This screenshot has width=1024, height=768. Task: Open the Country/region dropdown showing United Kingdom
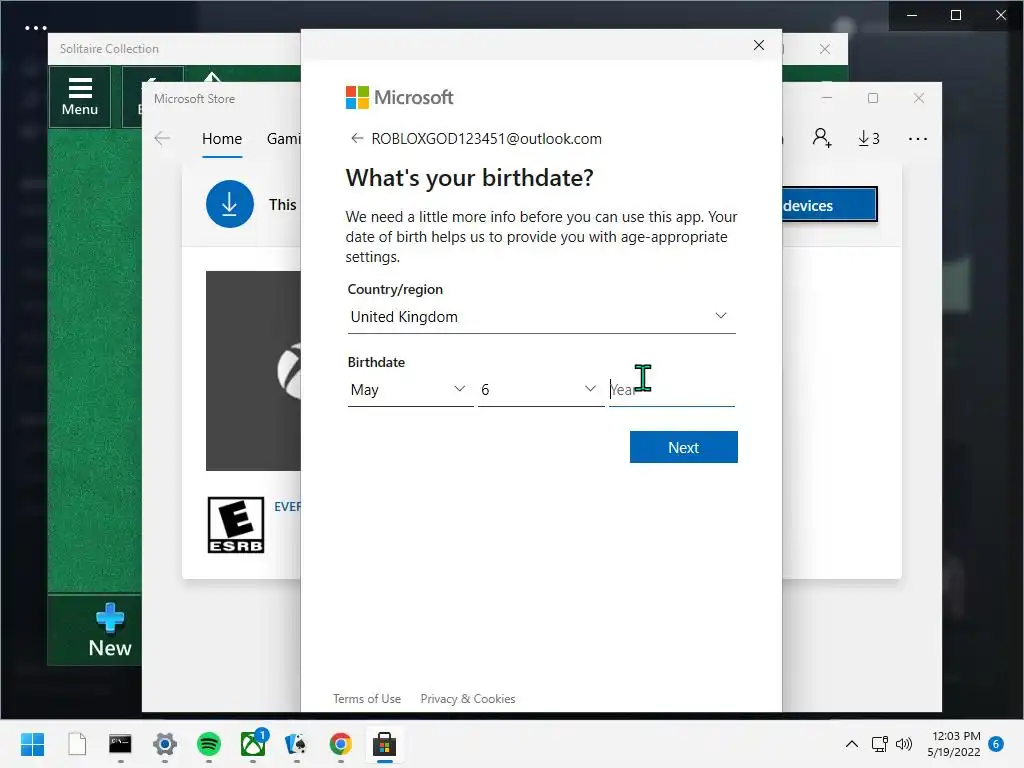click(541, 317)
